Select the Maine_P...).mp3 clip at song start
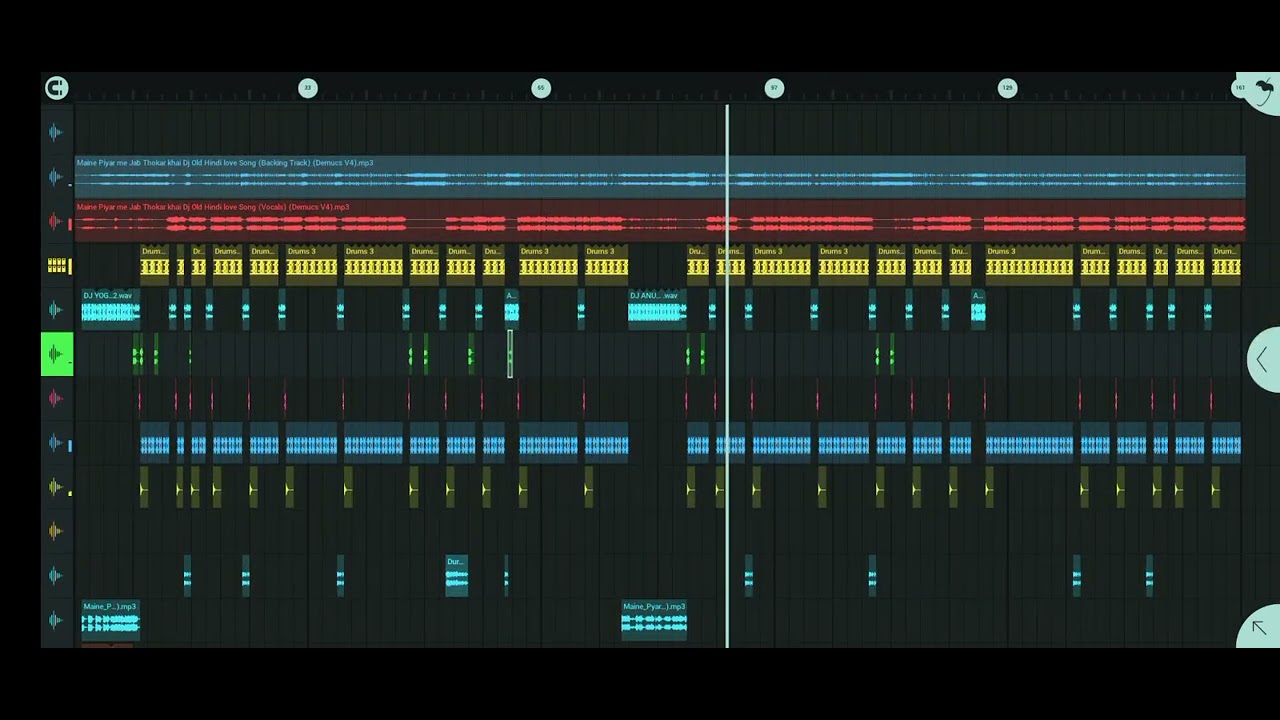The width and height of the screenshot is (1280, 720). coord(111,619)
